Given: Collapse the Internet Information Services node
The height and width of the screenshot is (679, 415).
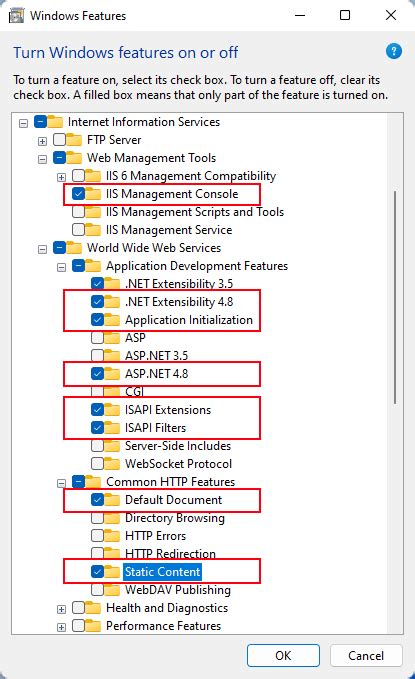Looking at the screenshot, I should (x=23, y=123).
